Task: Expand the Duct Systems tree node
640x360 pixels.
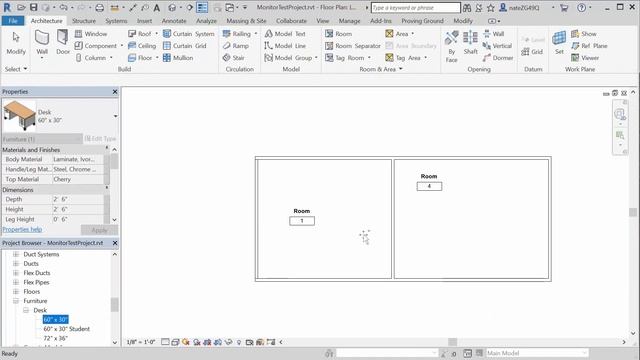Action: click(16, 254)
